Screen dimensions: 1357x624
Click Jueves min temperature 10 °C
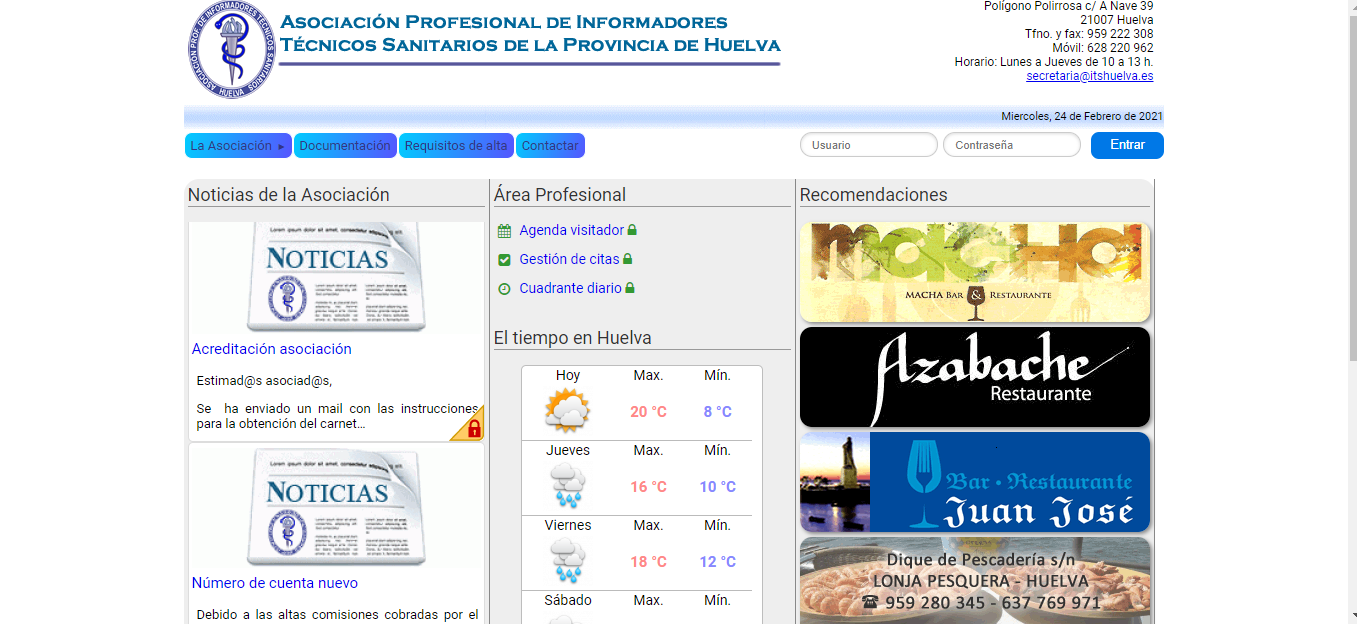coord(717,487)
